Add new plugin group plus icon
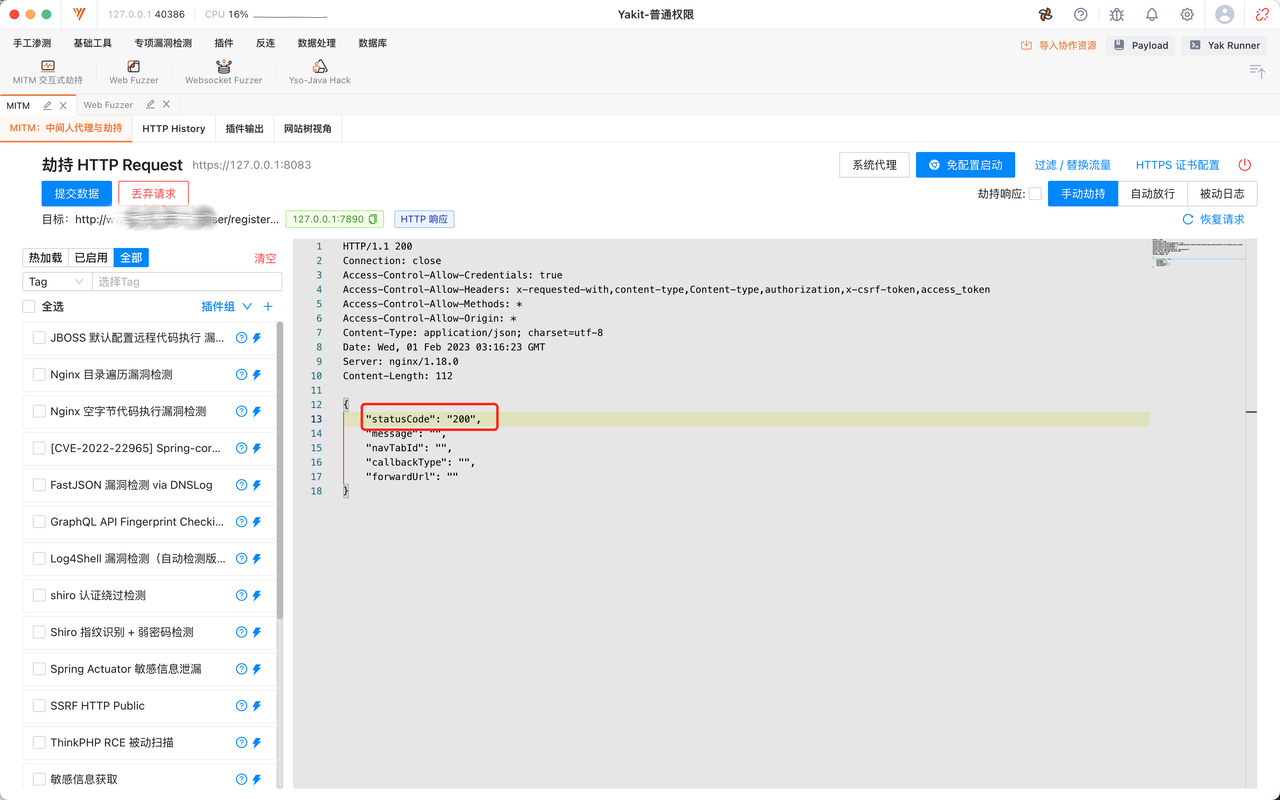1280x800 pixels. tap(267, 307)
